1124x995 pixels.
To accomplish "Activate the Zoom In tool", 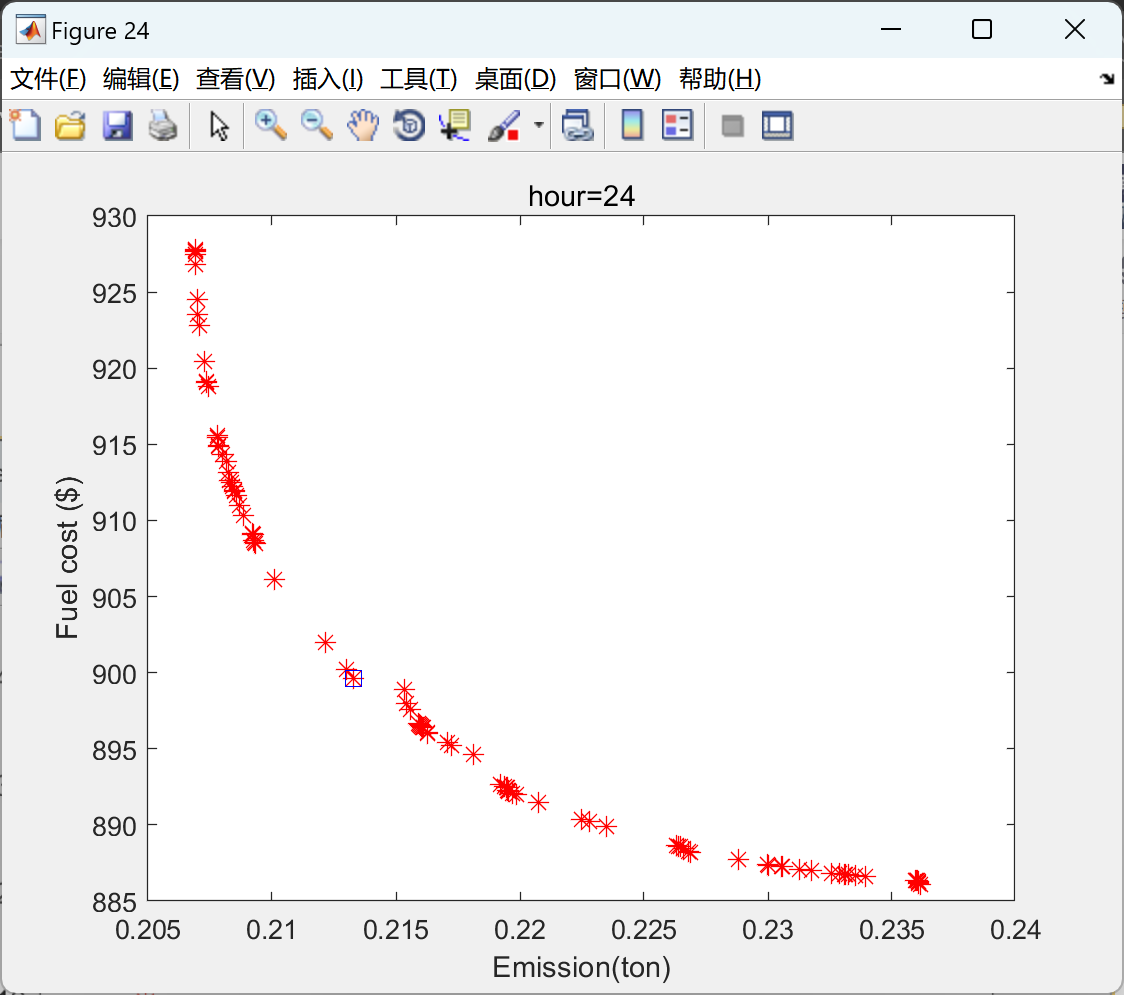I will [271, 125].
